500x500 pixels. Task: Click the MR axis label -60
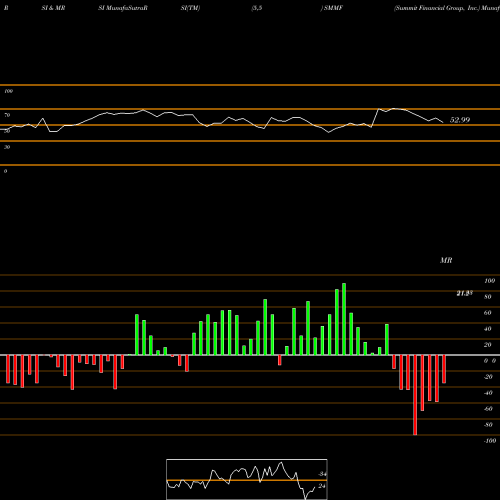[488, 409]
